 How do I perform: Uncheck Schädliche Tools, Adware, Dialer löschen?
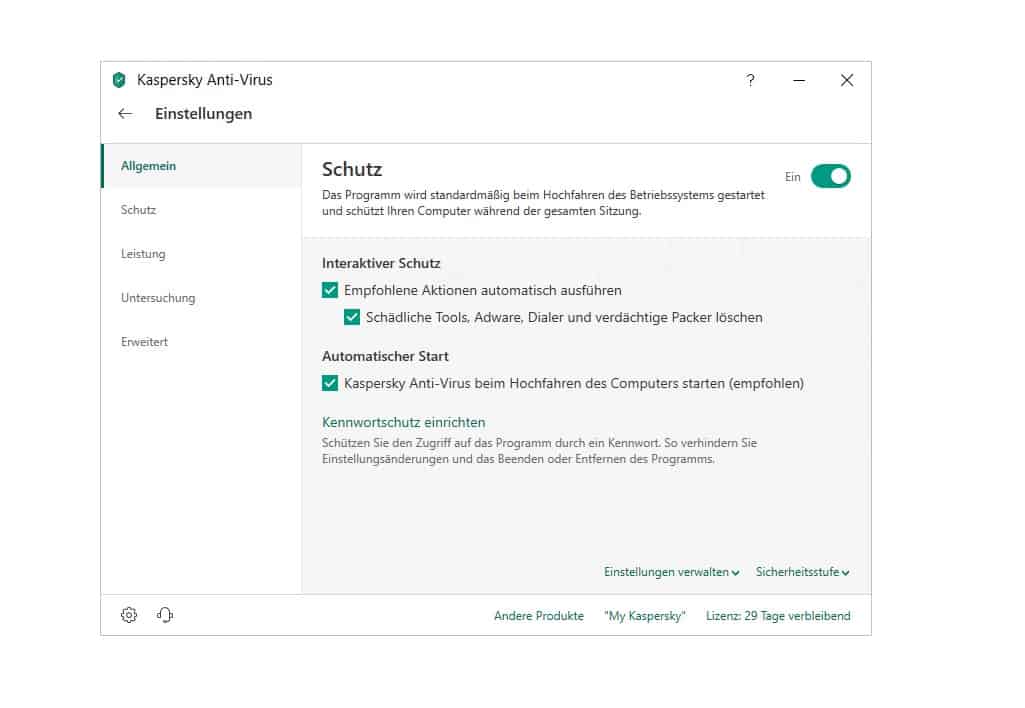point(352,318)
